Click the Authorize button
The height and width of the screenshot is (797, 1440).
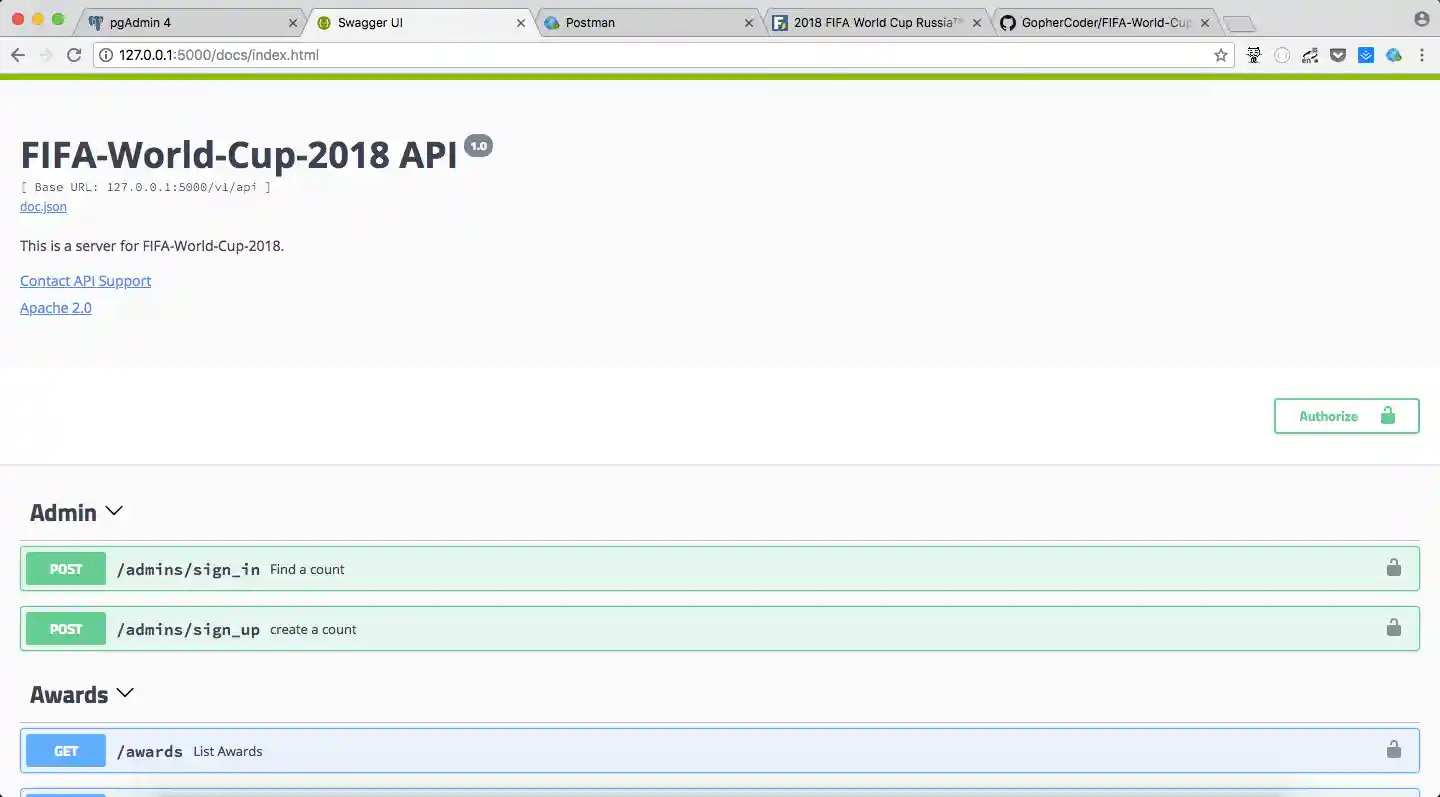click(1327, 415)
